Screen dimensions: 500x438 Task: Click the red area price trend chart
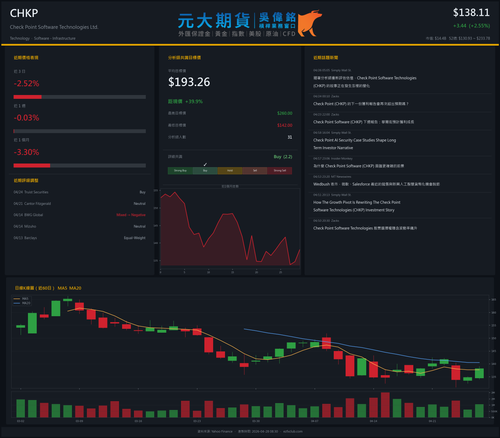pyautogui.click(x=230, y=228)
